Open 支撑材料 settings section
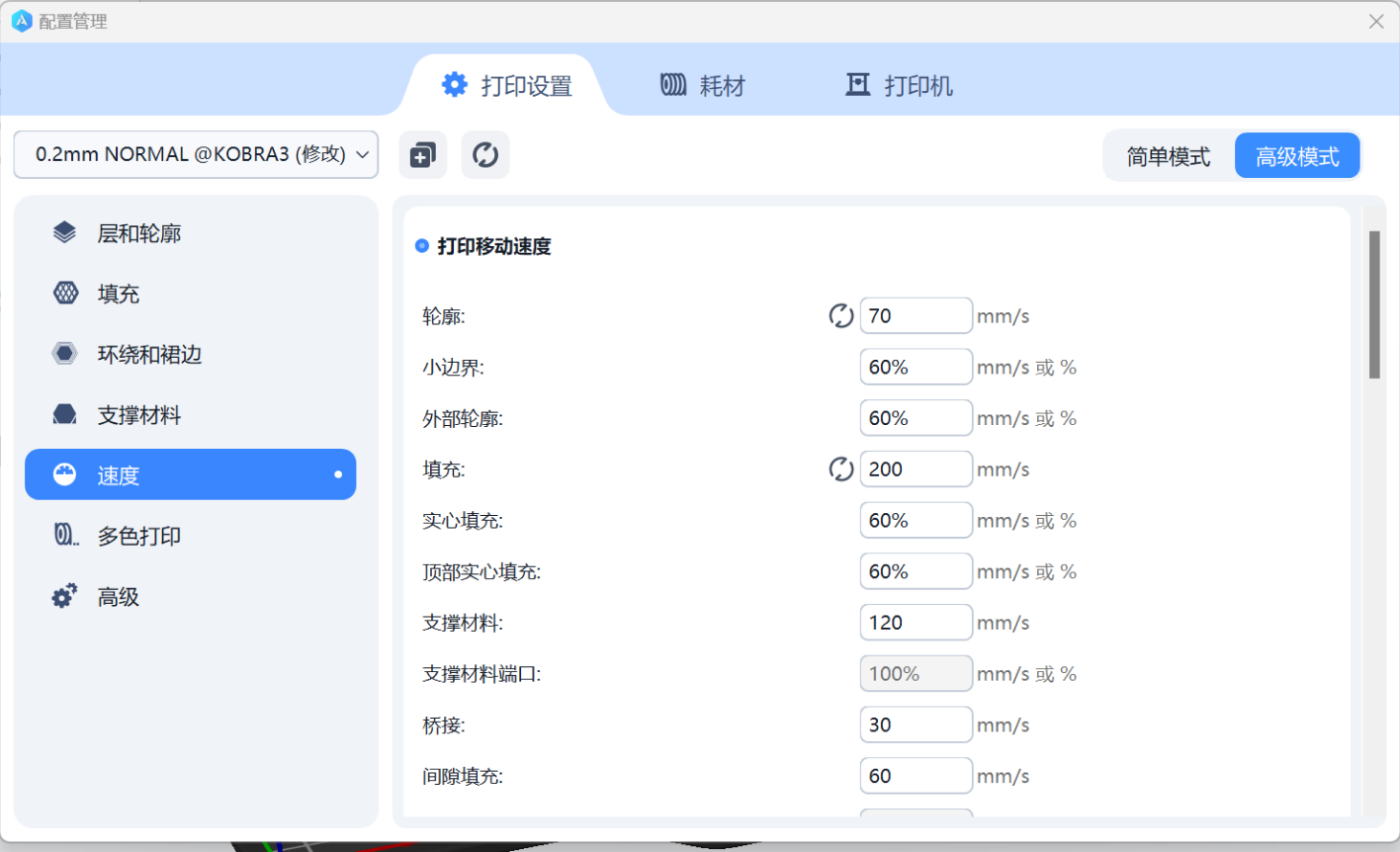Screen dimensions: 1400x852 (x=138, y=415)
